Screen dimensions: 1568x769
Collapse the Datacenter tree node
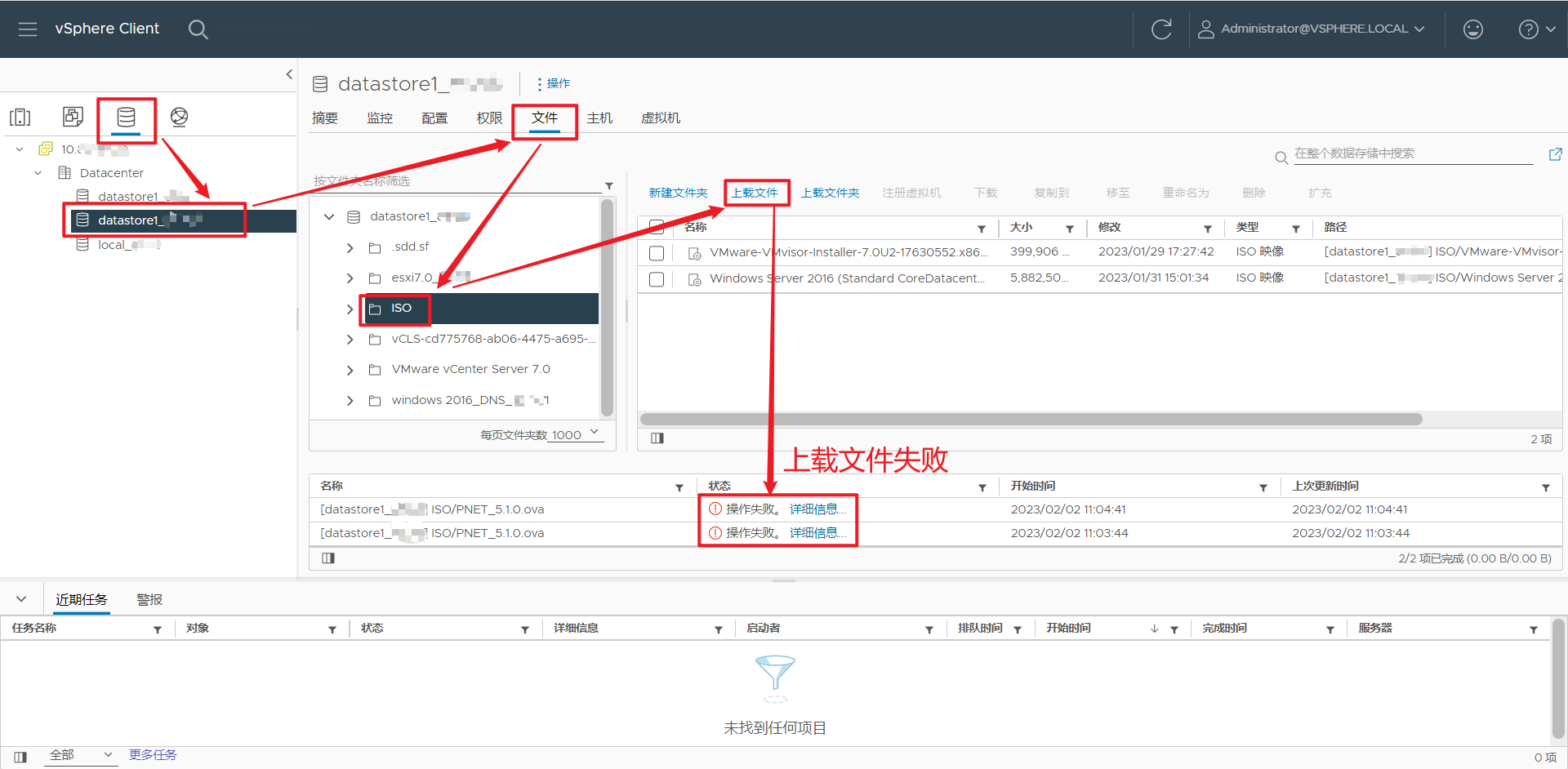38,172
